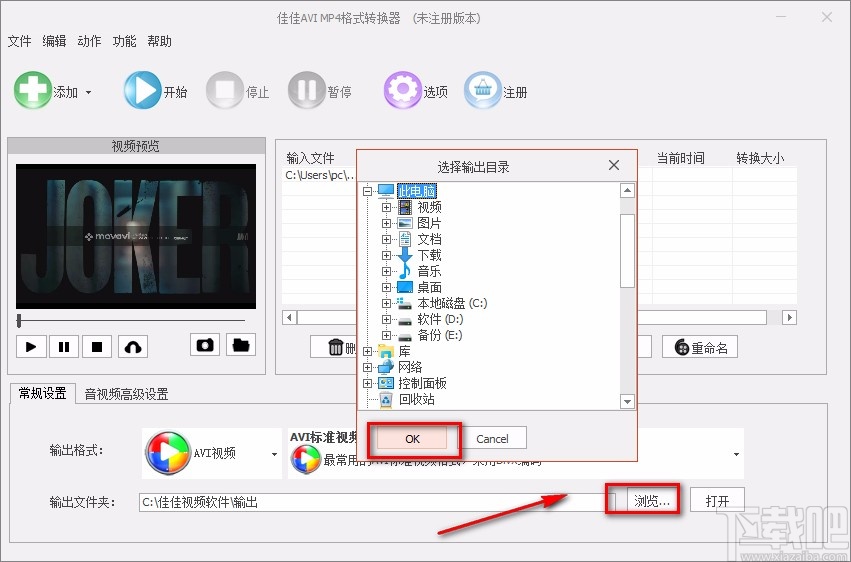
Task: Expand the 视频 folder node
Action: (386, 207)
